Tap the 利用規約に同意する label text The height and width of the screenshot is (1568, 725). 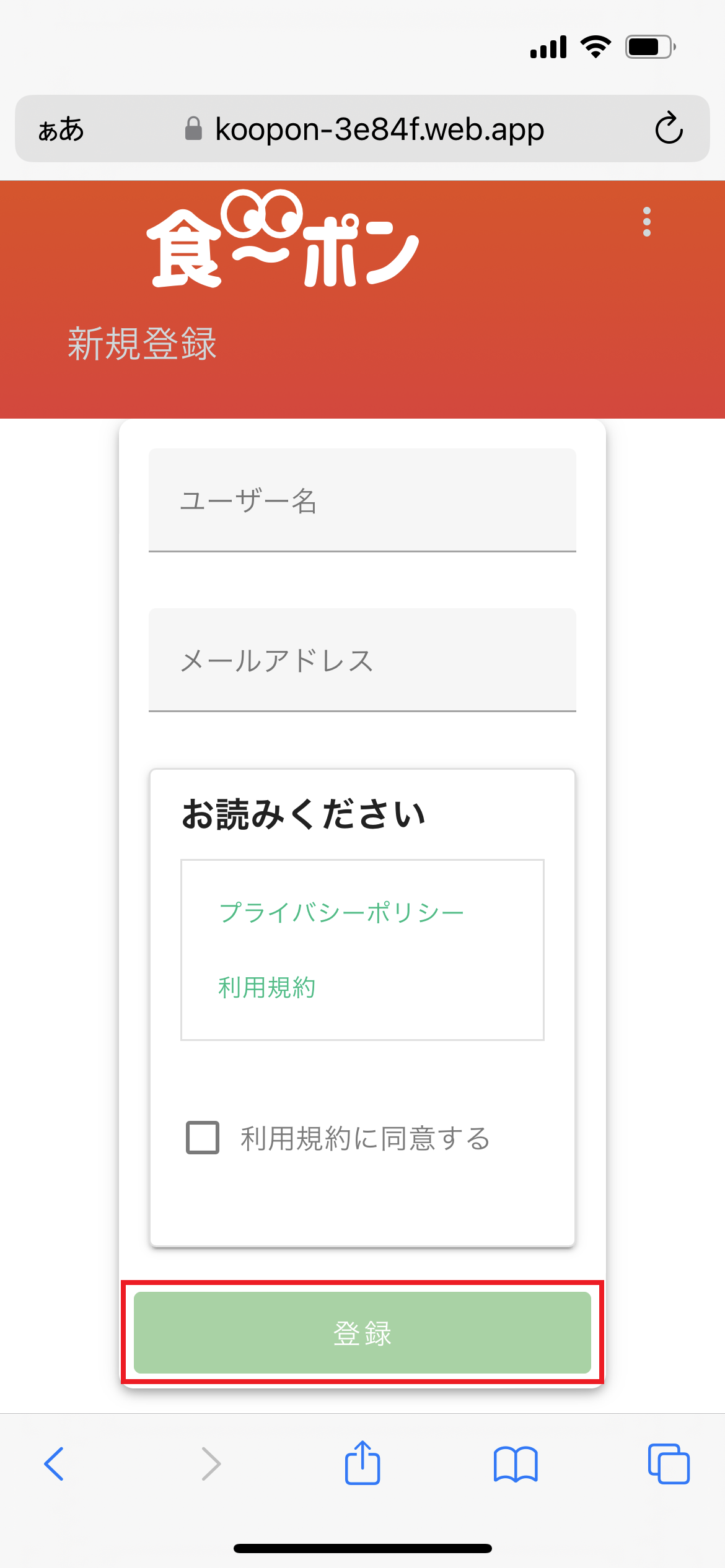[x=366, y=1138]
